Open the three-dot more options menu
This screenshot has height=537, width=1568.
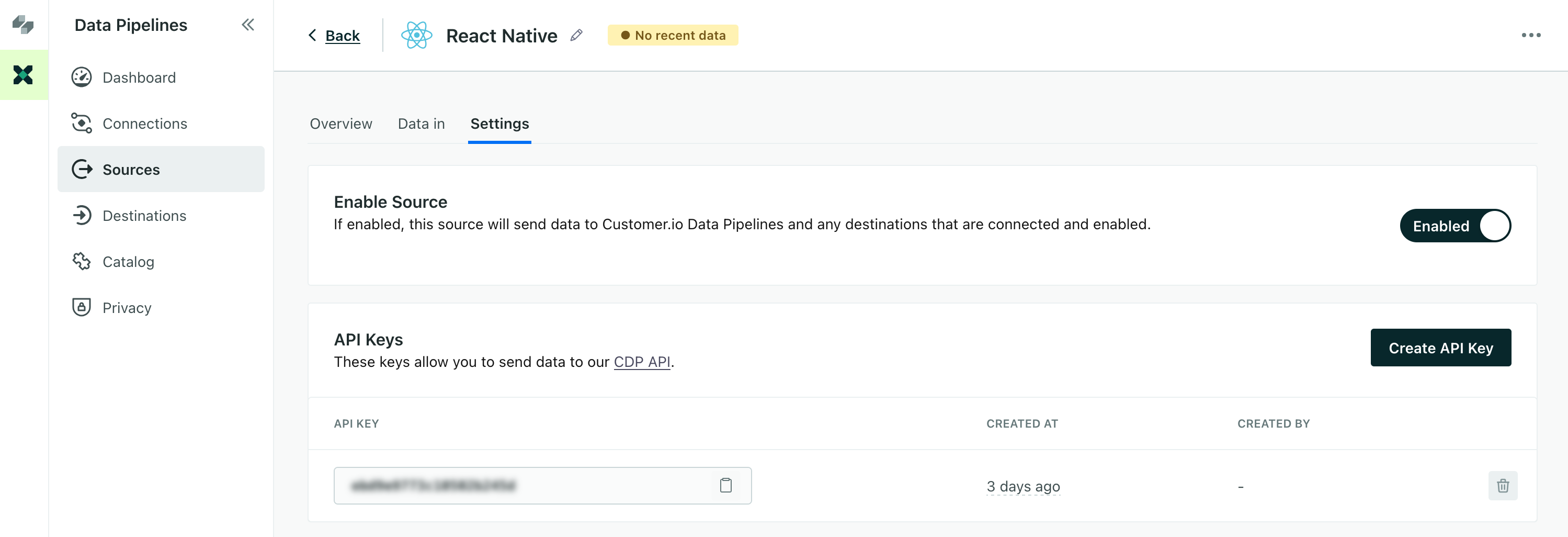pyautogui.click(x=1531, y=35)
